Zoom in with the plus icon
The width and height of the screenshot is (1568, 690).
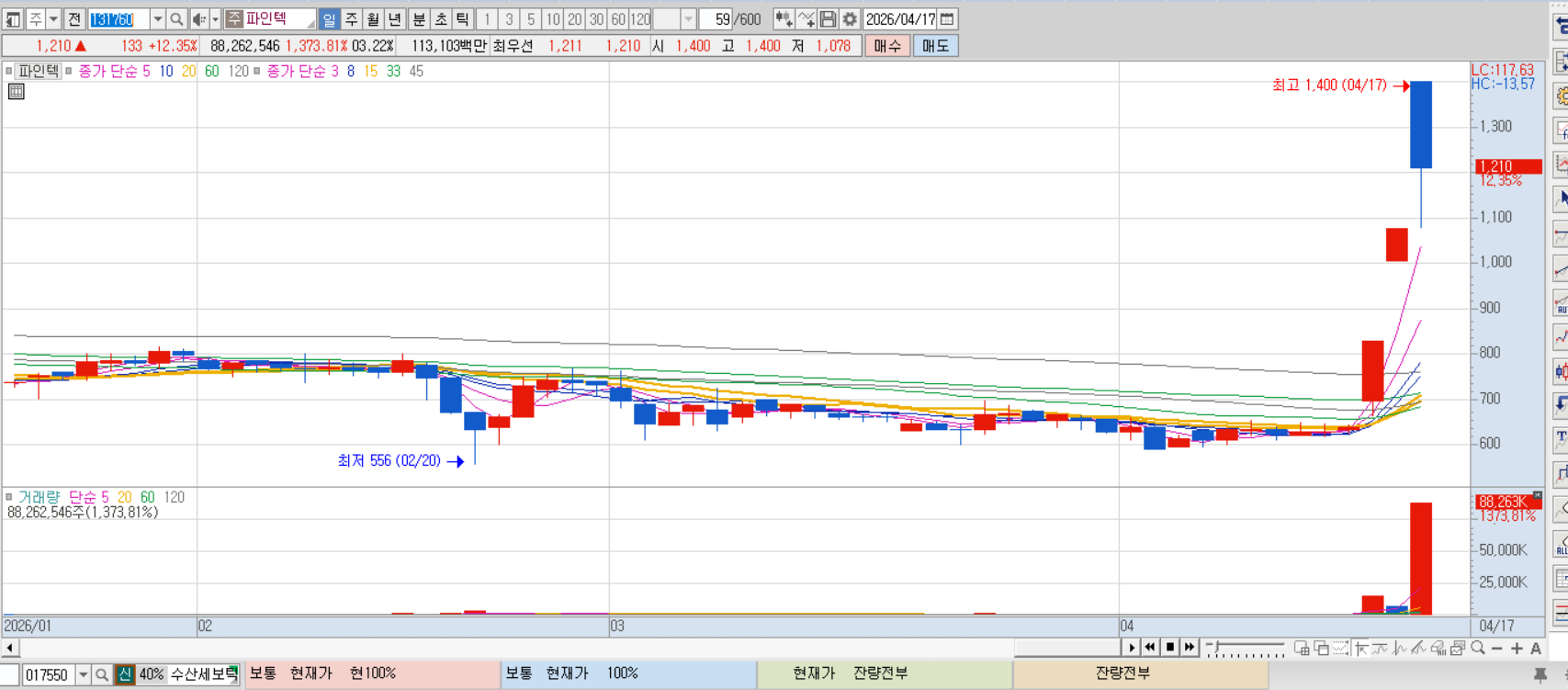[1517, 649]
